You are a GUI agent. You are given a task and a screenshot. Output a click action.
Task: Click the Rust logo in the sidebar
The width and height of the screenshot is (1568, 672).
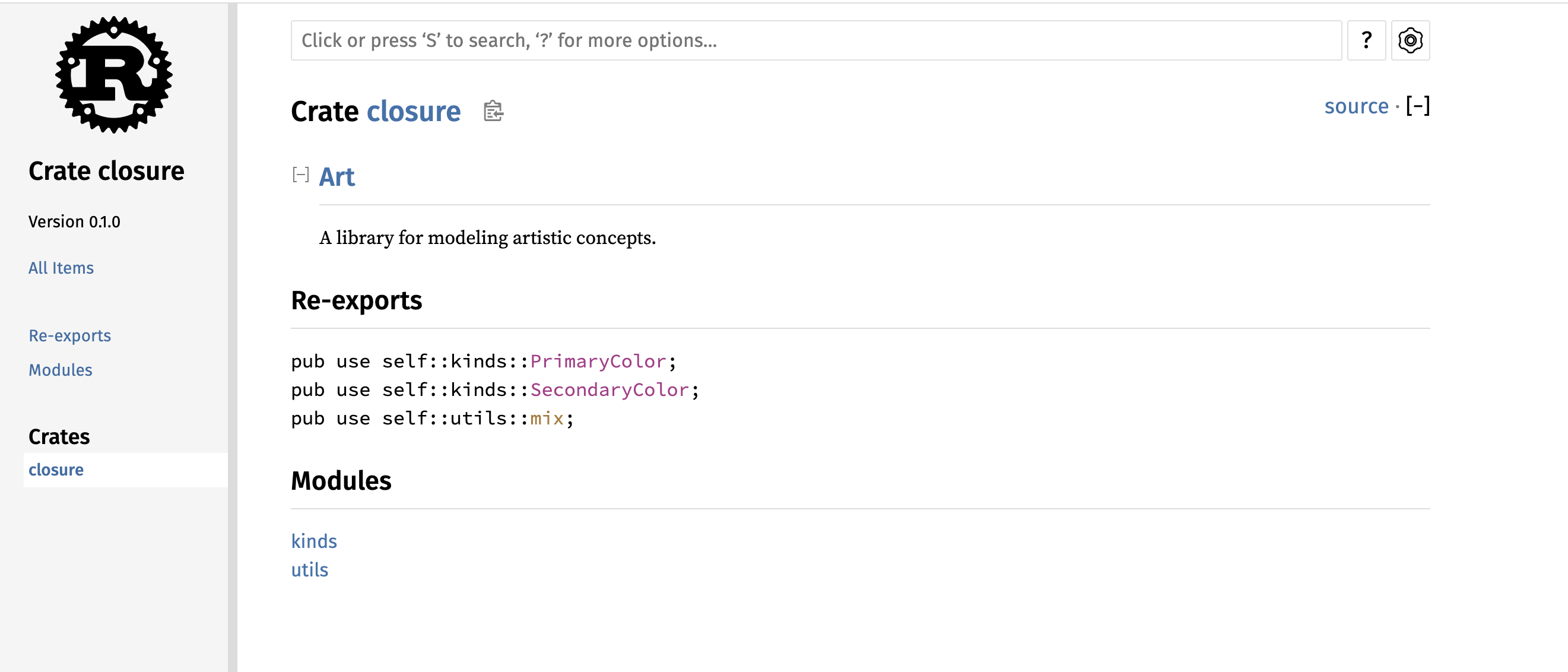point(114,75)
